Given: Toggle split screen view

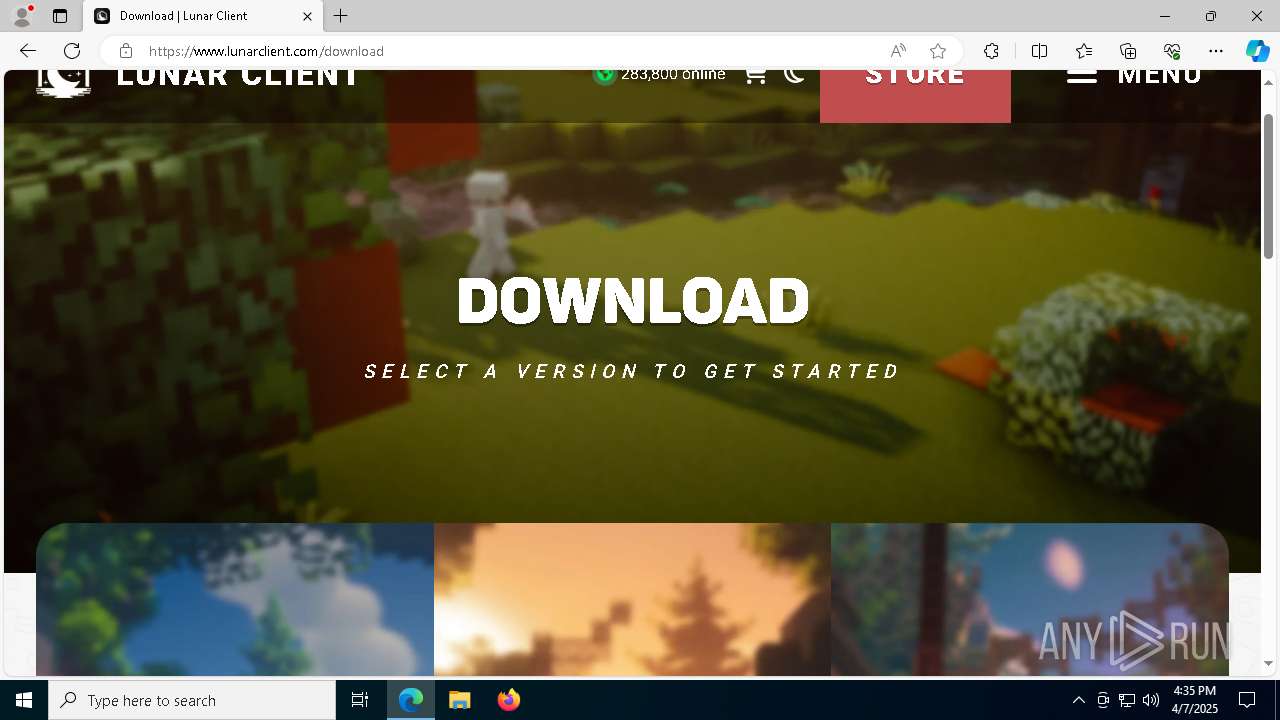Looking at the screenshot, I should click(1039, 51).
